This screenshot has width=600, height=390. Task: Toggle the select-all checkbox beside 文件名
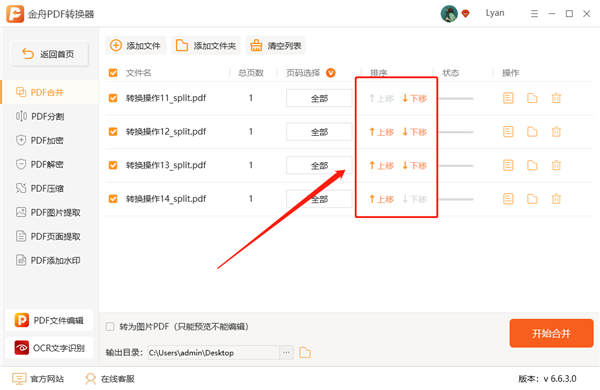pos(113,73)
